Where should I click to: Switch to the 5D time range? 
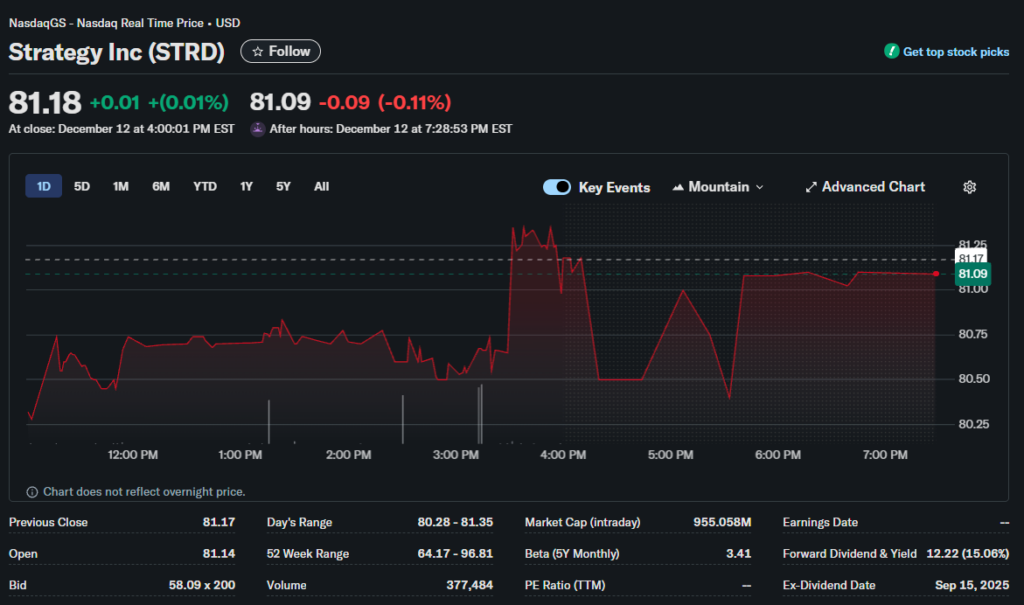tap(82, 186)
